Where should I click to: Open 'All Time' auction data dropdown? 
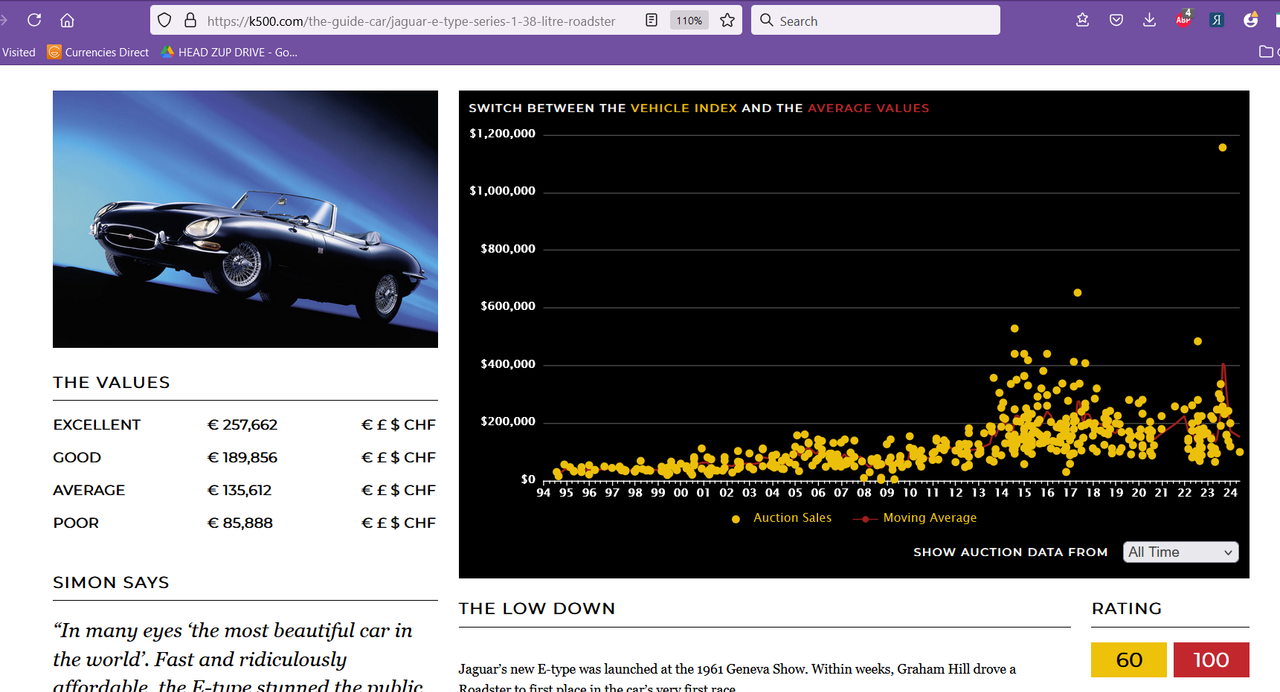pyautogui.click(x=1181, y=552)
